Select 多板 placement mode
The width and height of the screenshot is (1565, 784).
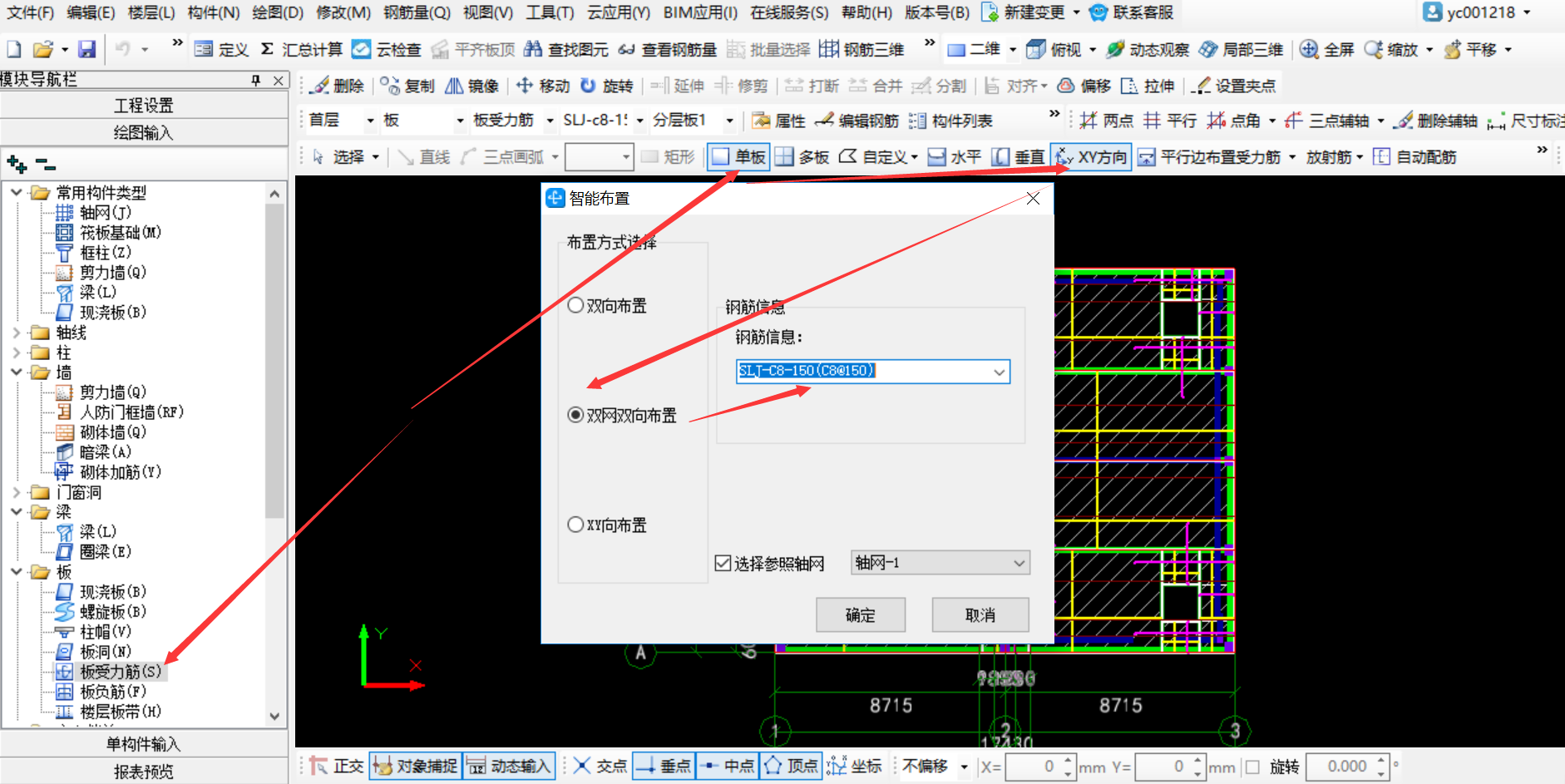point(802,156)
